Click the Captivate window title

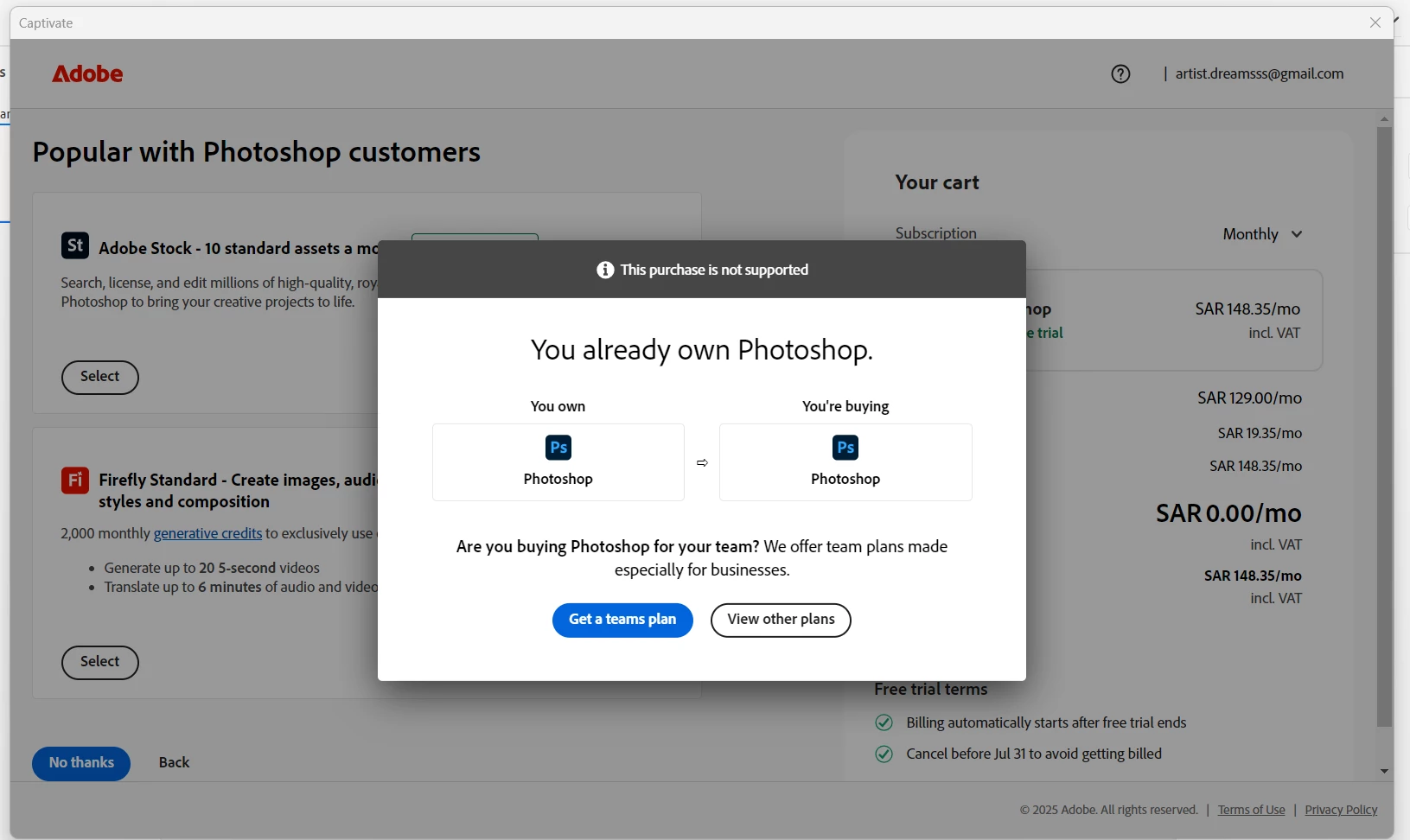[x=46, y=23]
